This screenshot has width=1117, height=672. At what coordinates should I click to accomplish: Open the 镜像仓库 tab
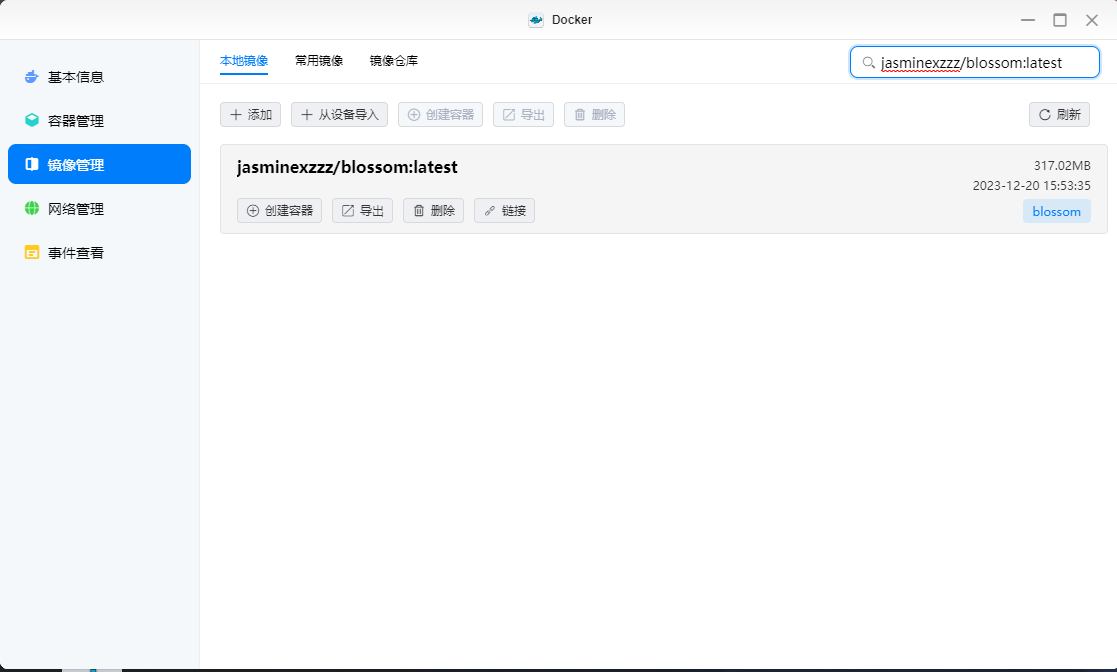394,61
